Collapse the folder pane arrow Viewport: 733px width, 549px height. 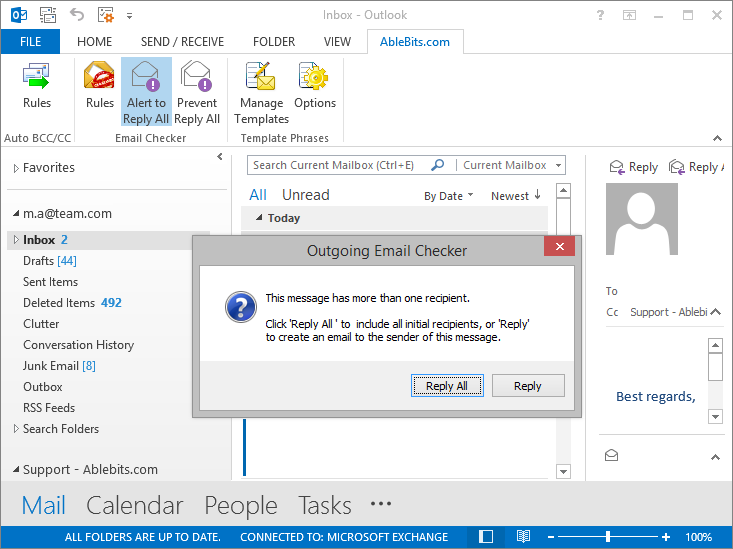pyautogui.click(x=220, y=157)
